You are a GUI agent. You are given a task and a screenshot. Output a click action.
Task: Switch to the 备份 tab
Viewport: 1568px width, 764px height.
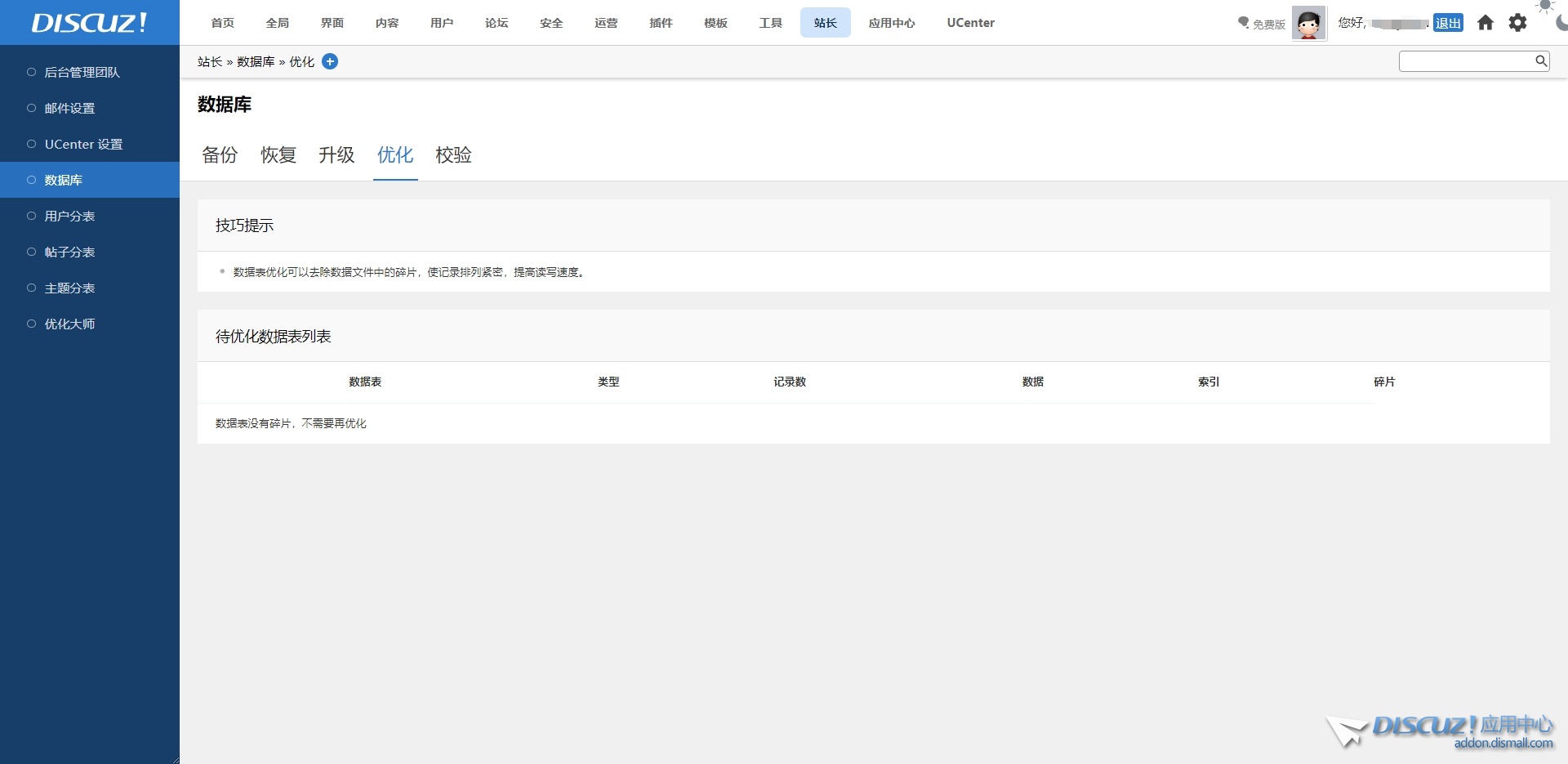(x=220, y=155)
